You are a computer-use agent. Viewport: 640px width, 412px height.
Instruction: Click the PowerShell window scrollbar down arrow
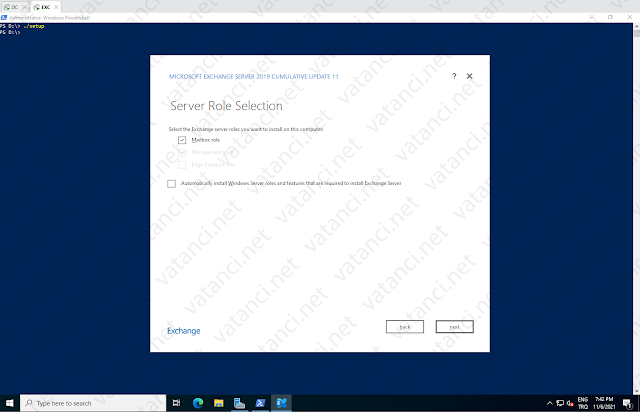pos(636,391)
